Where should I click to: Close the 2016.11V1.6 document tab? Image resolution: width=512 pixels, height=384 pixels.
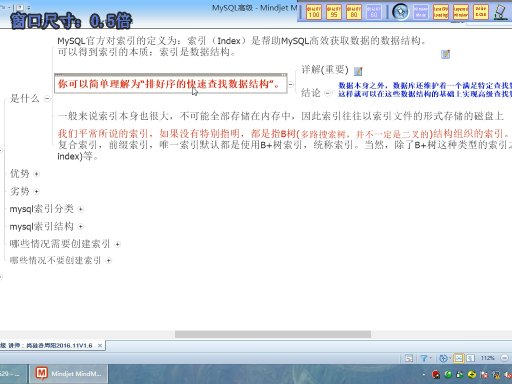(100, 346)
